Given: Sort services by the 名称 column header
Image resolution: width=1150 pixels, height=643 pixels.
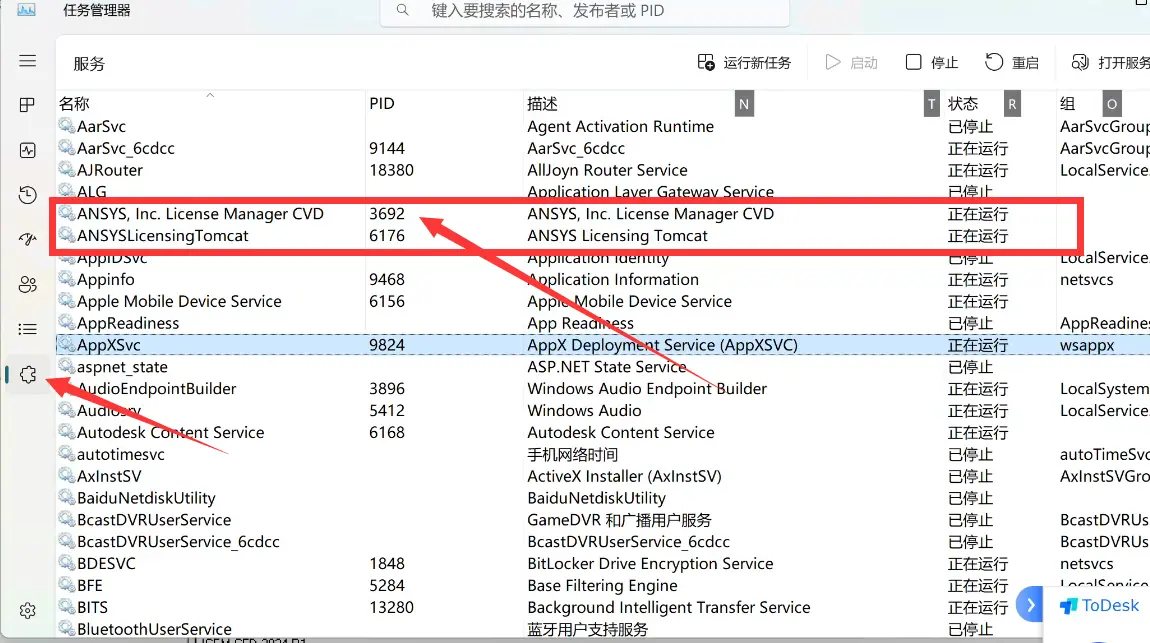Looking at the screenshot, I should point(74,103).
